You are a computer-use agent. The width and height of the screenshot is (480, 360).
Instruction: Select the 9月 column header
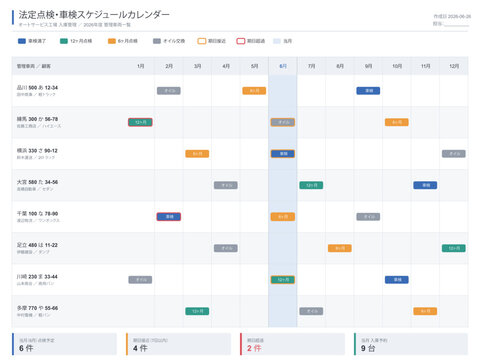tap(368, 66)
